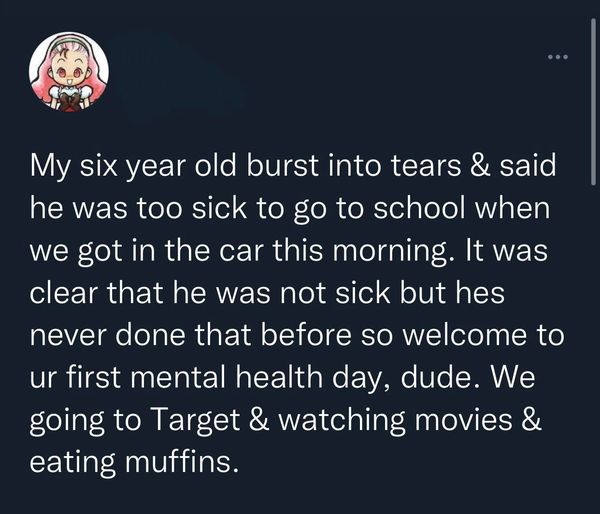
Task: Click the word "before" in the tweet
Action: click(x=306, y=335)
